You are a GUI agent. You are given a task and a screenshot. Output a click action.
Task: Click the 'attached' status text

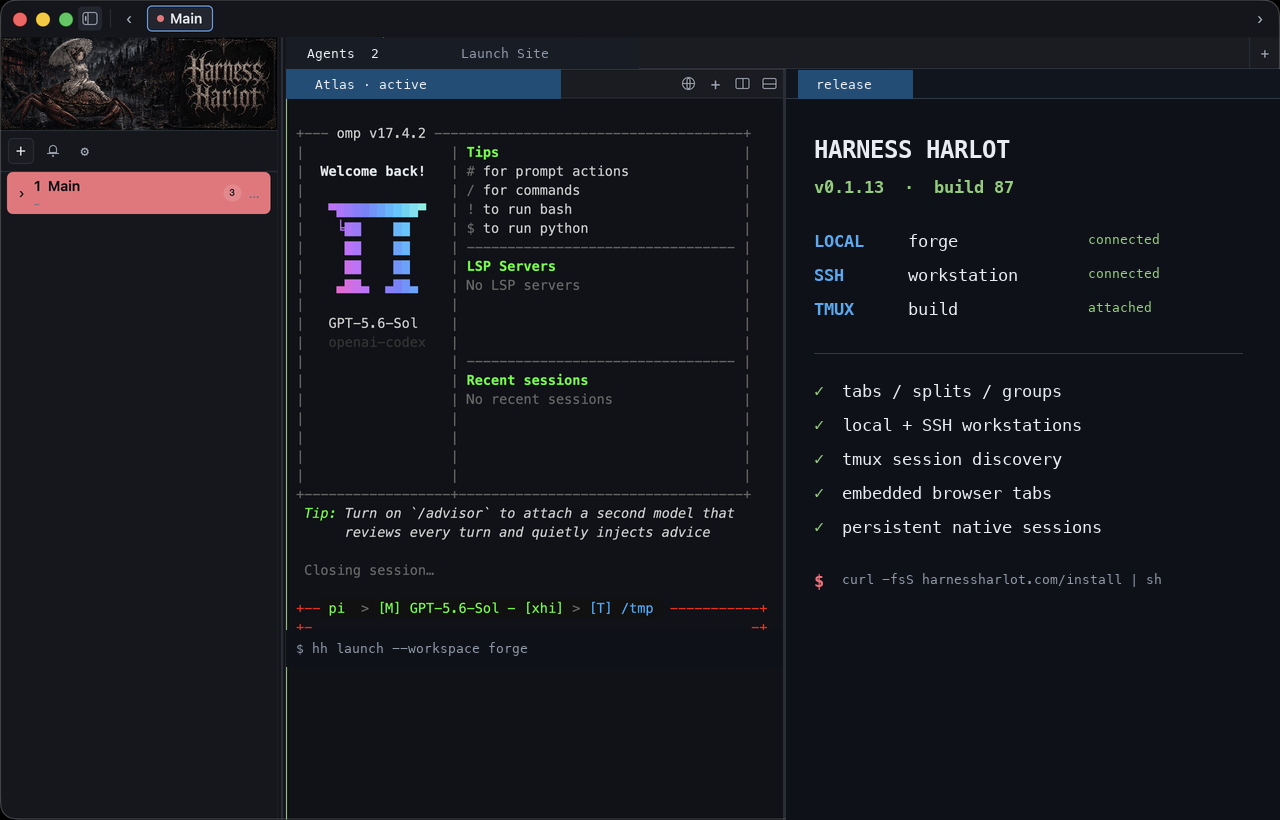[x=1120, y=307]
